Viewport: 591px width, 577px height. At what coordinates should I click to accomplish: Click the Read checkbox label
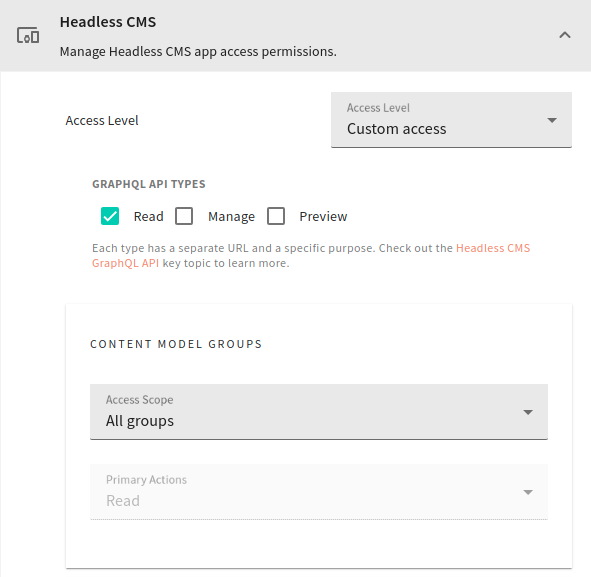(149, 216)
